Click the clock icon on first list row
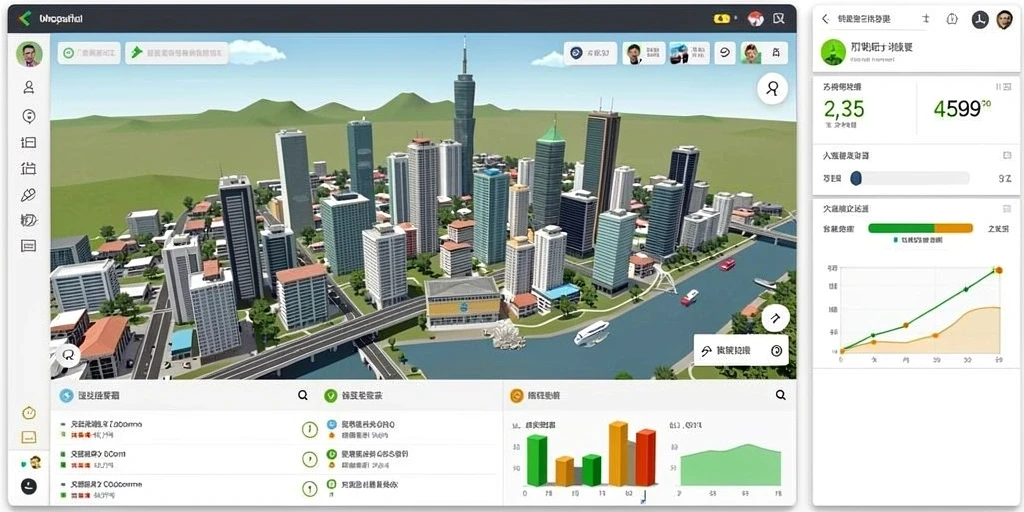 pyautogui.click(x=309, y=429)
